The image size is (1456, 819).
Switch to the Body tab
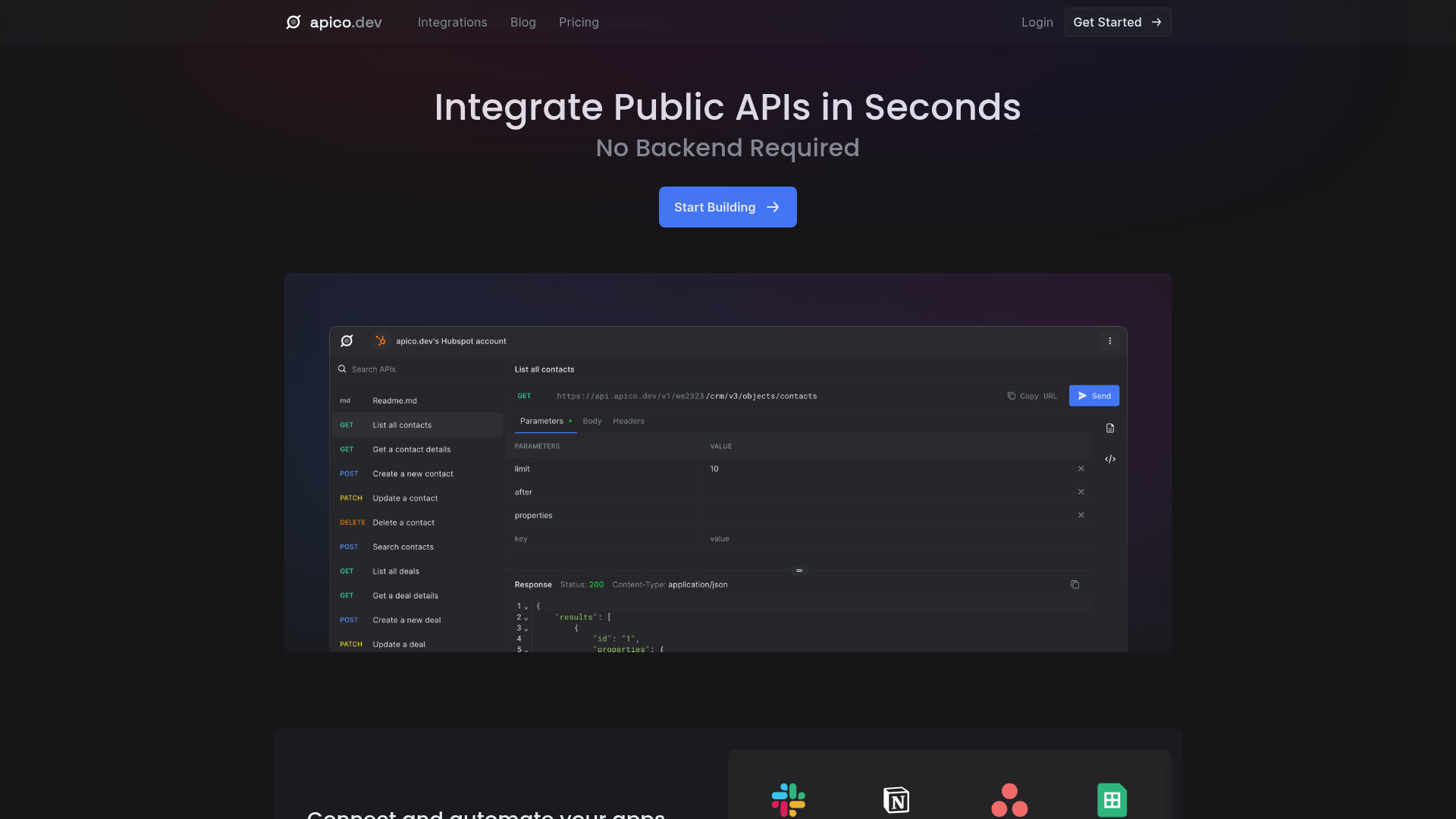point(591,421)
